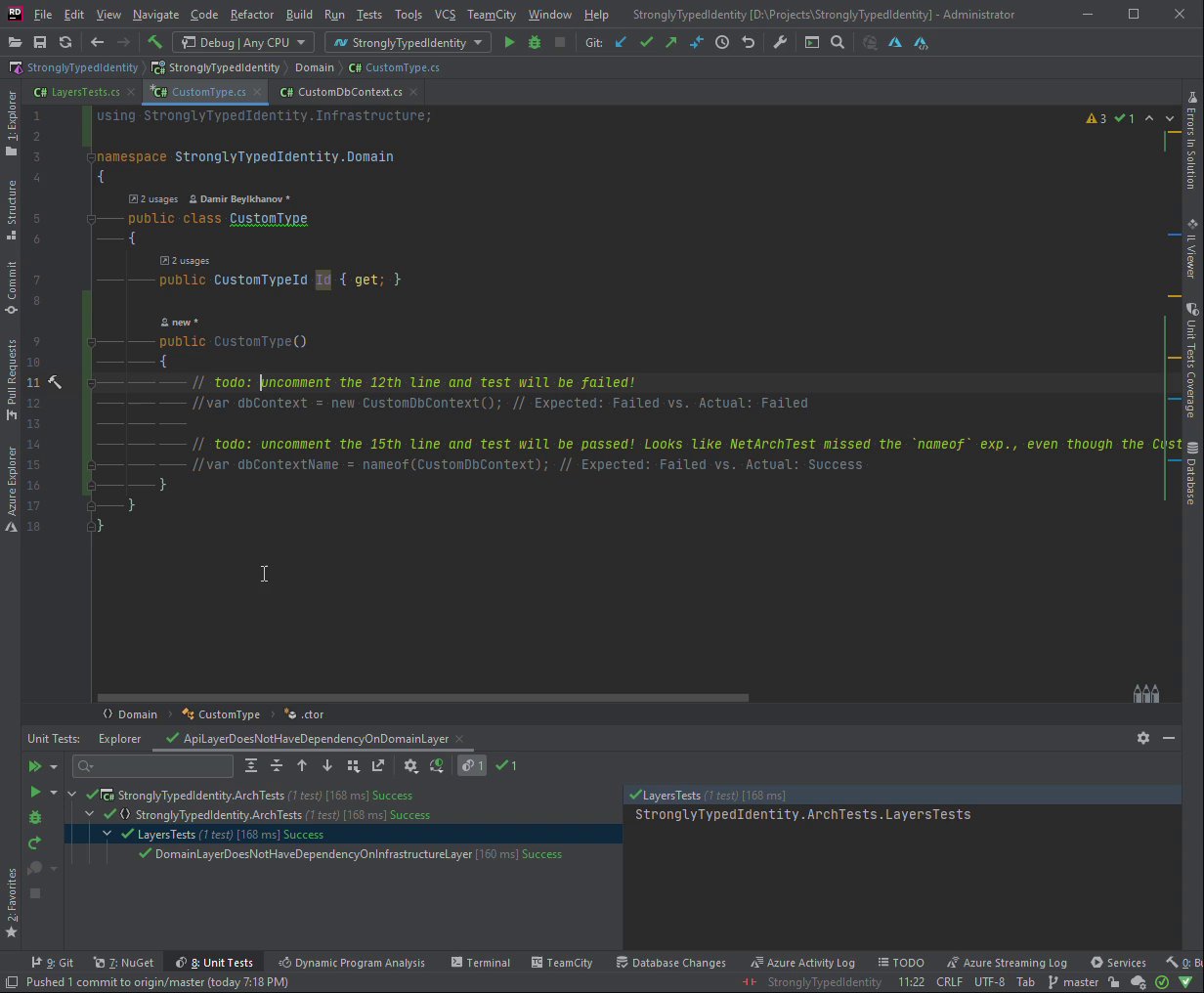Image resolution: width=1204 pixels, height=993 pixels.
Task: Click the unit test search field
Action: [x=153, y=766]
